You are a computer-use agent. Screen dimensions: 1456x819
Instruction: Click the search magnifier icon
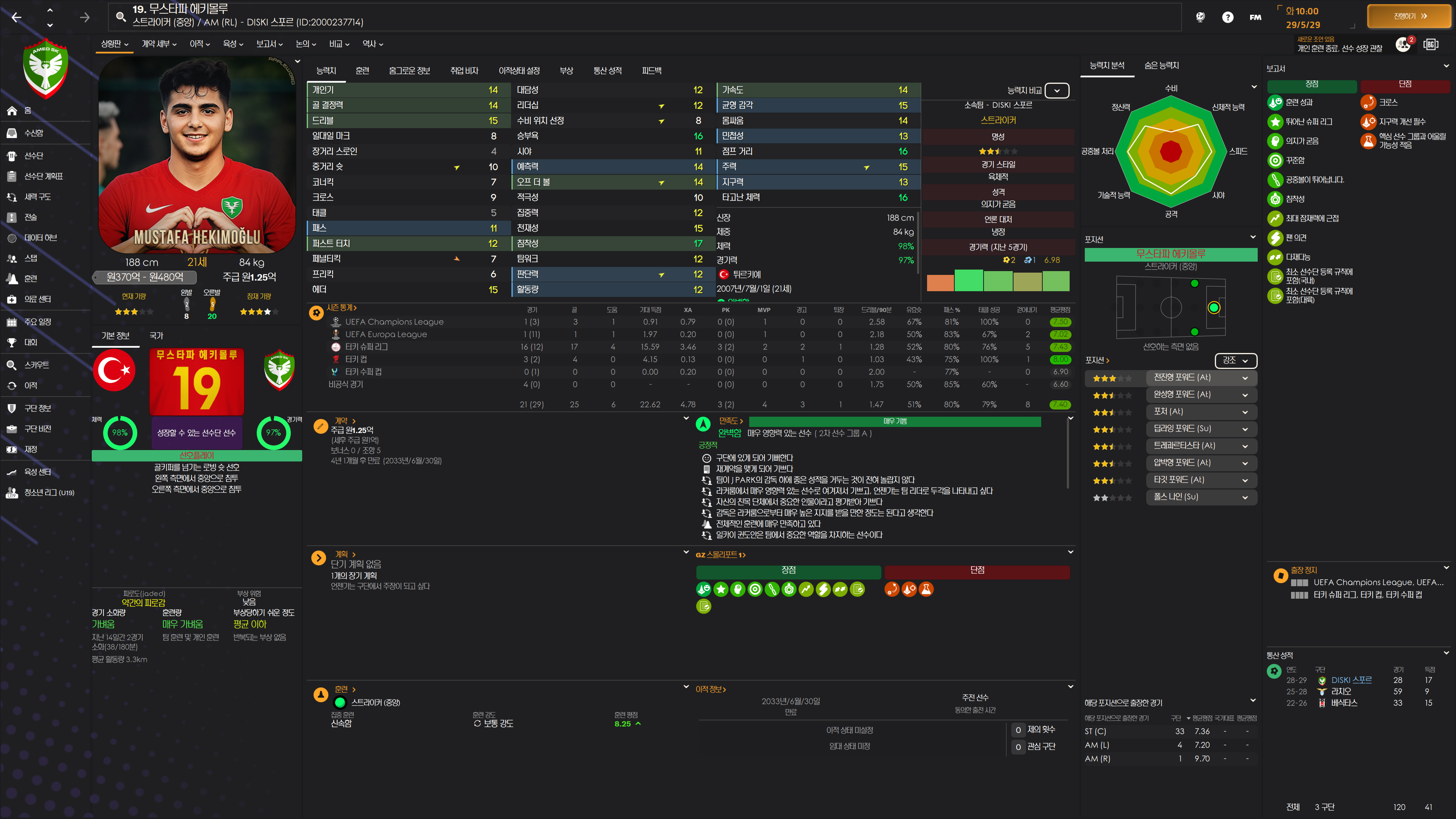coord(121,16)
